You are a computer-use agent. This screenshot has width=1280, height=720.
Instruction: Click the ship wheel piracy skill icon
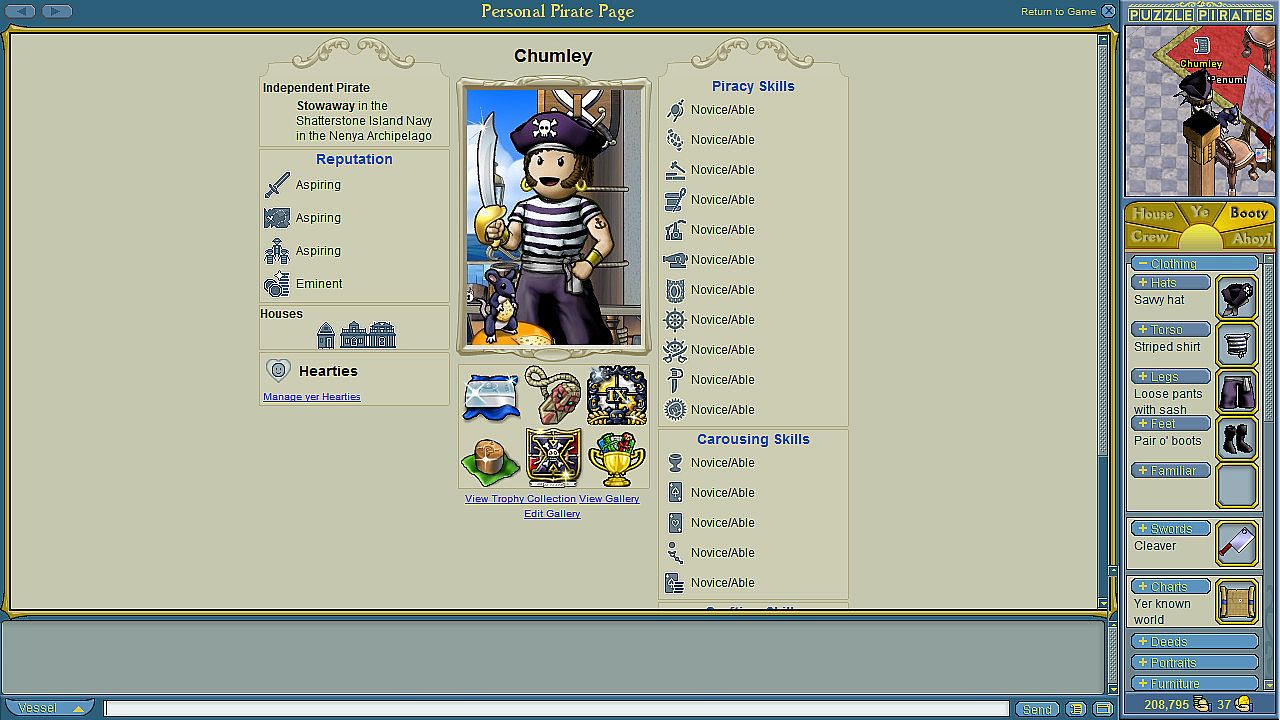tap(675, 320)
